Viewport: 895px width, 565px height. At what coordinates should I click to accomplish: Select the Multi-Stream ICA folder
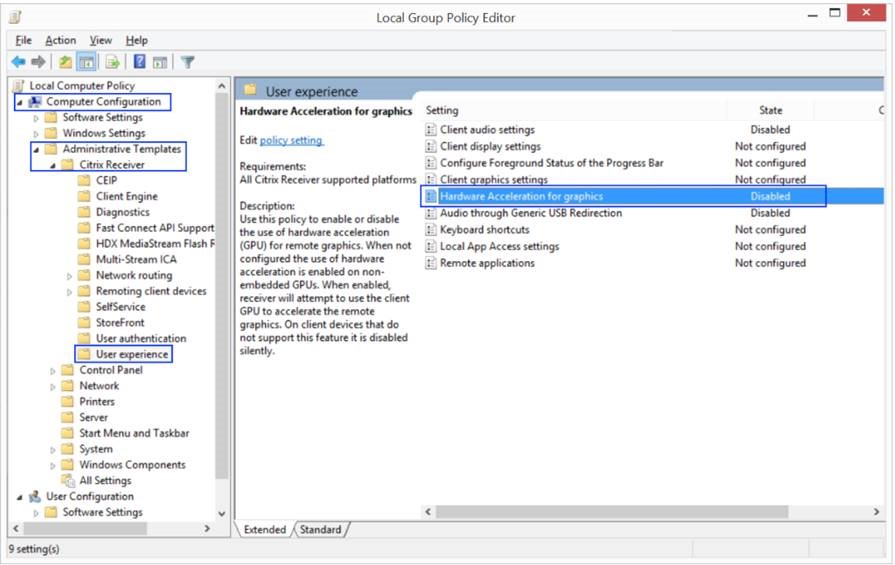click(x=136, y=260)
